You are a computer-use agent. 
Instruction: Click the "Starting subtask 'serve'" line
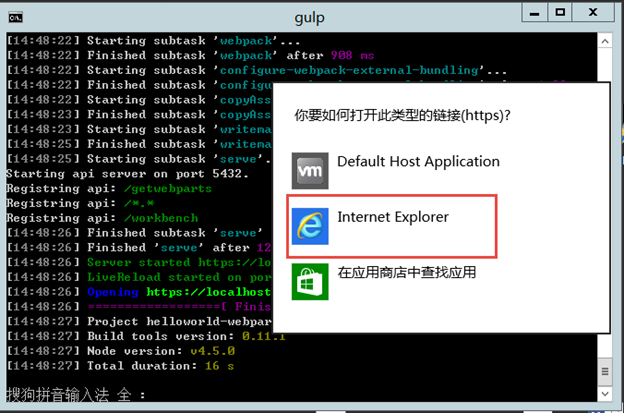coord(139,159)
